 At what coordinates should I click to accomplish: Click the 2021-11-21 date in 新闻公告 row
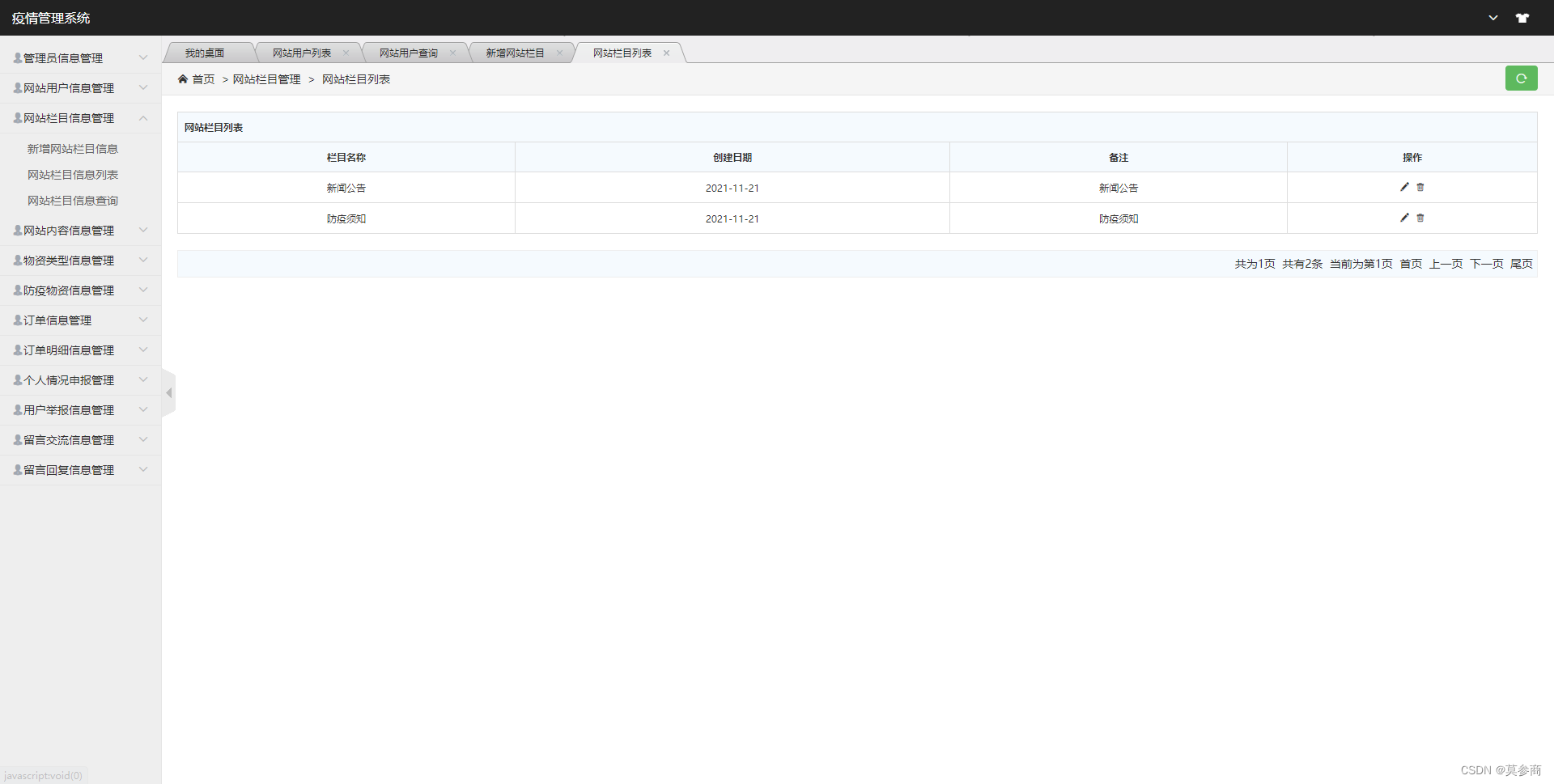pyautogui.click(x=732, y=188)
